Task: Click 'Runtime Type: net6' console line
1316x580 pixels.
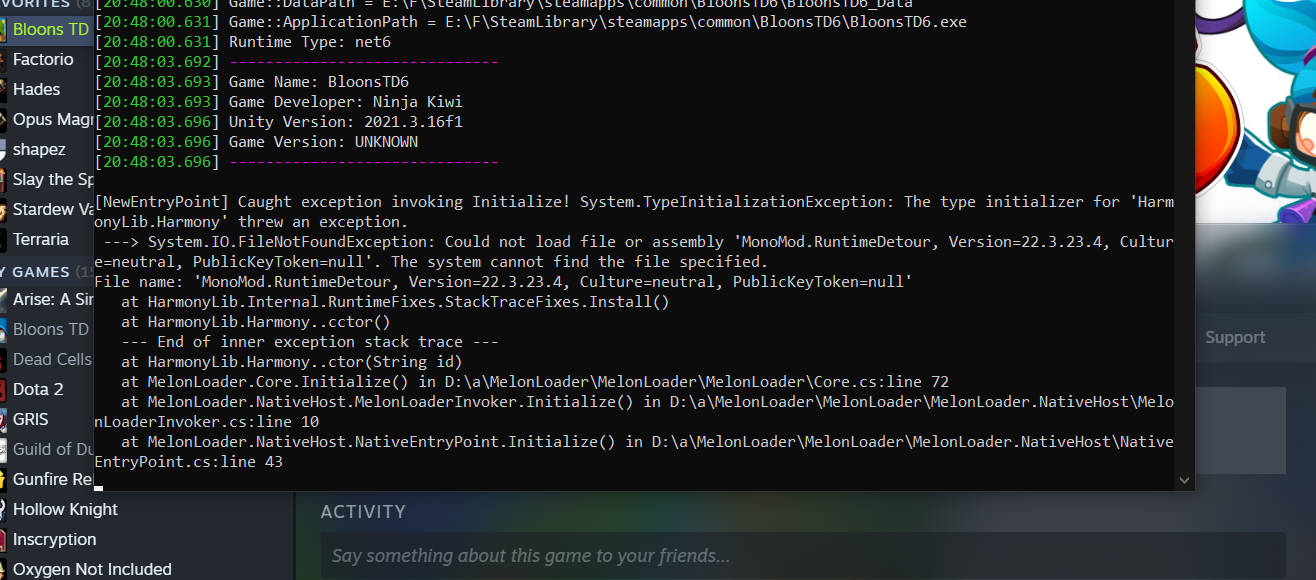Action: pyautogui.click(x=243, y=42)
